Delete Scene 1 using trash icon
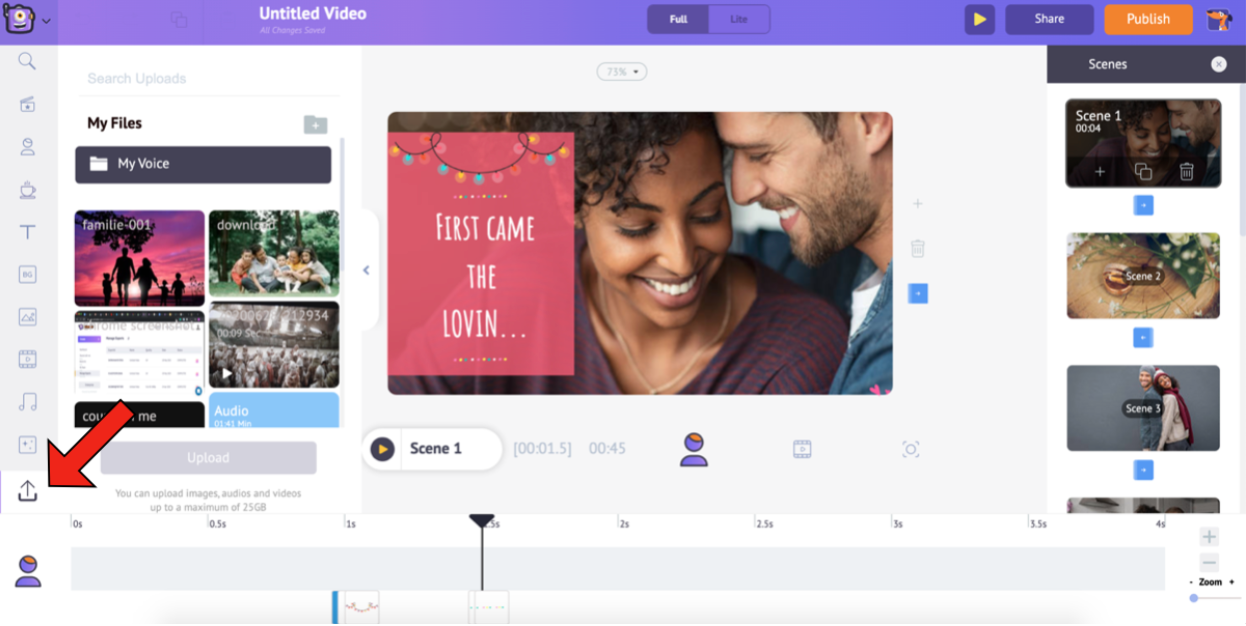 point(1186,172)
